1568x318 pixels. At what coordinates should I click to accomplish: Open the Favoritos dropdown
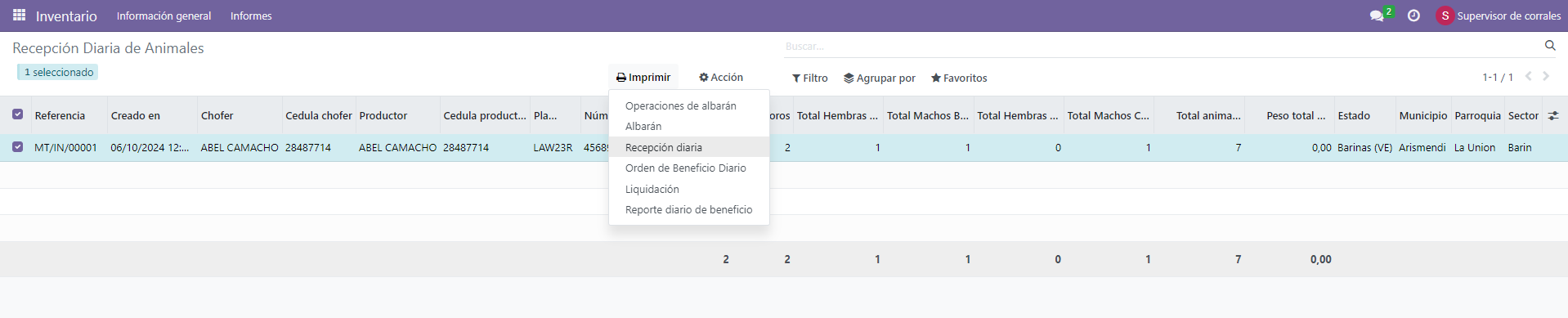(x=959, y=78)
